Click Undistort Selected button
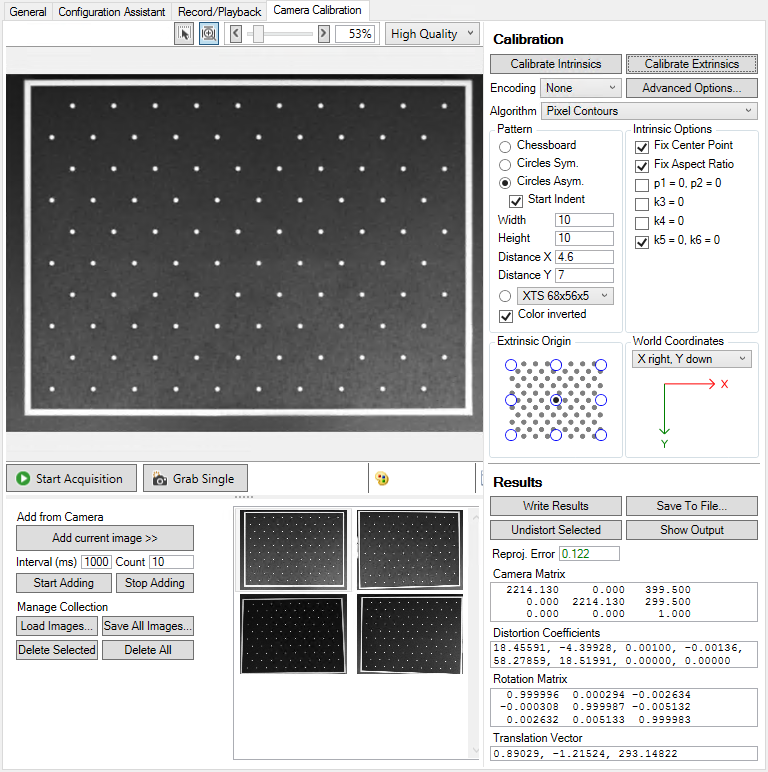768x772 pixels. (556, 530)
